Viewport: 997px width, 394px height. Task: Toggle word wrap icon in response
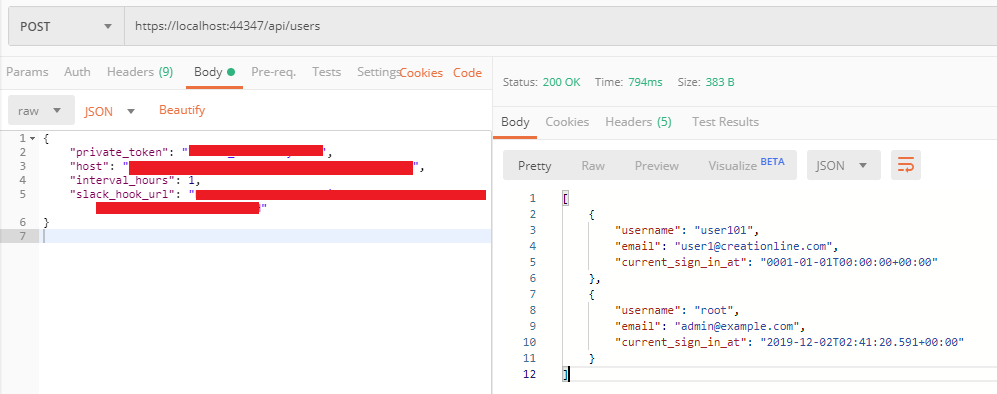(906, 165)
